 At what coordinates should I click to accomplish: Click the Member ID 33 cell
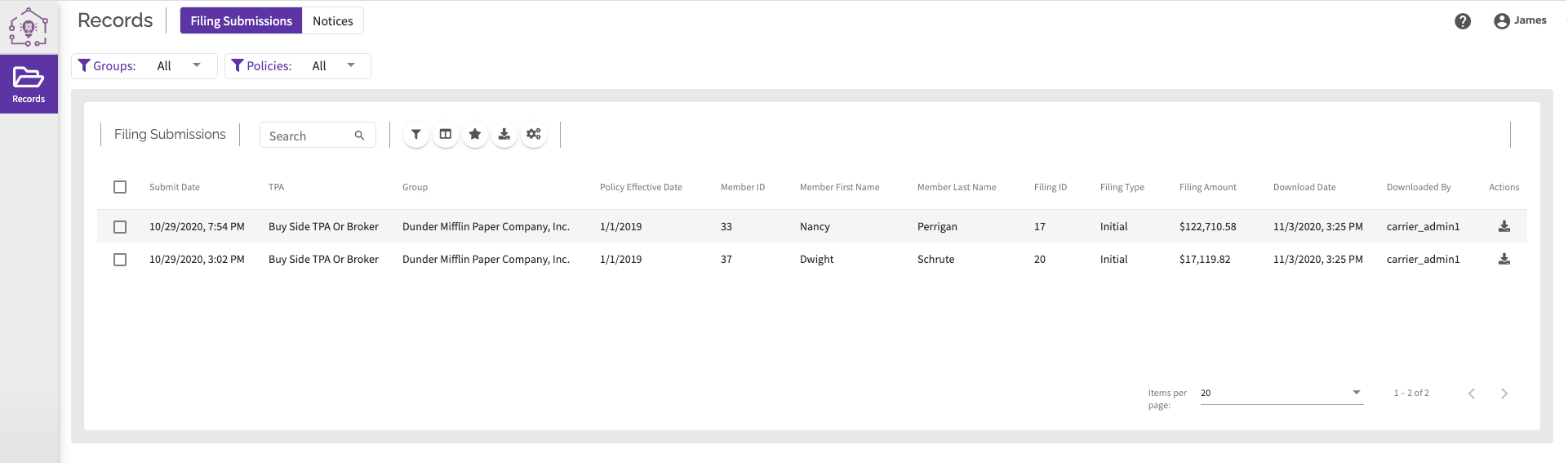click(x=726, y=226)
